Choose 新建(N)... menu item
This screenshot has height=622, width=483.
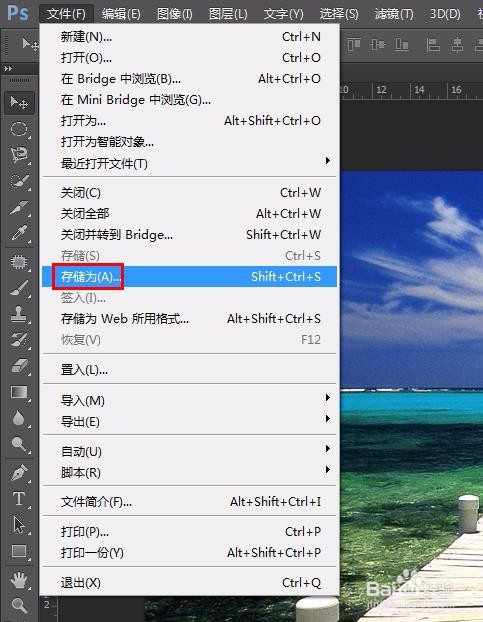click(190, 37)
